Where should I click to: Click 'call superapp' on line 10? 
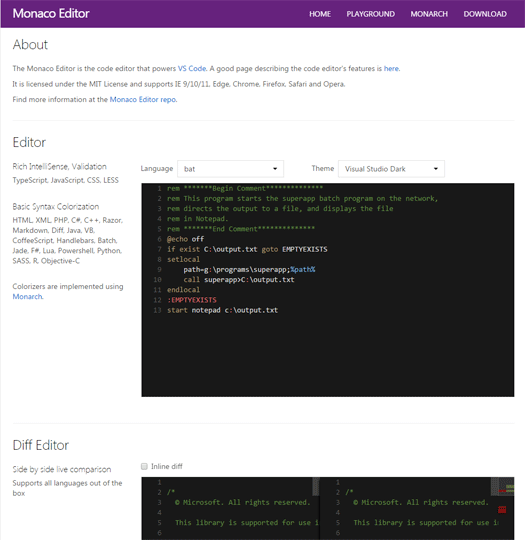(x=211, y=280)
